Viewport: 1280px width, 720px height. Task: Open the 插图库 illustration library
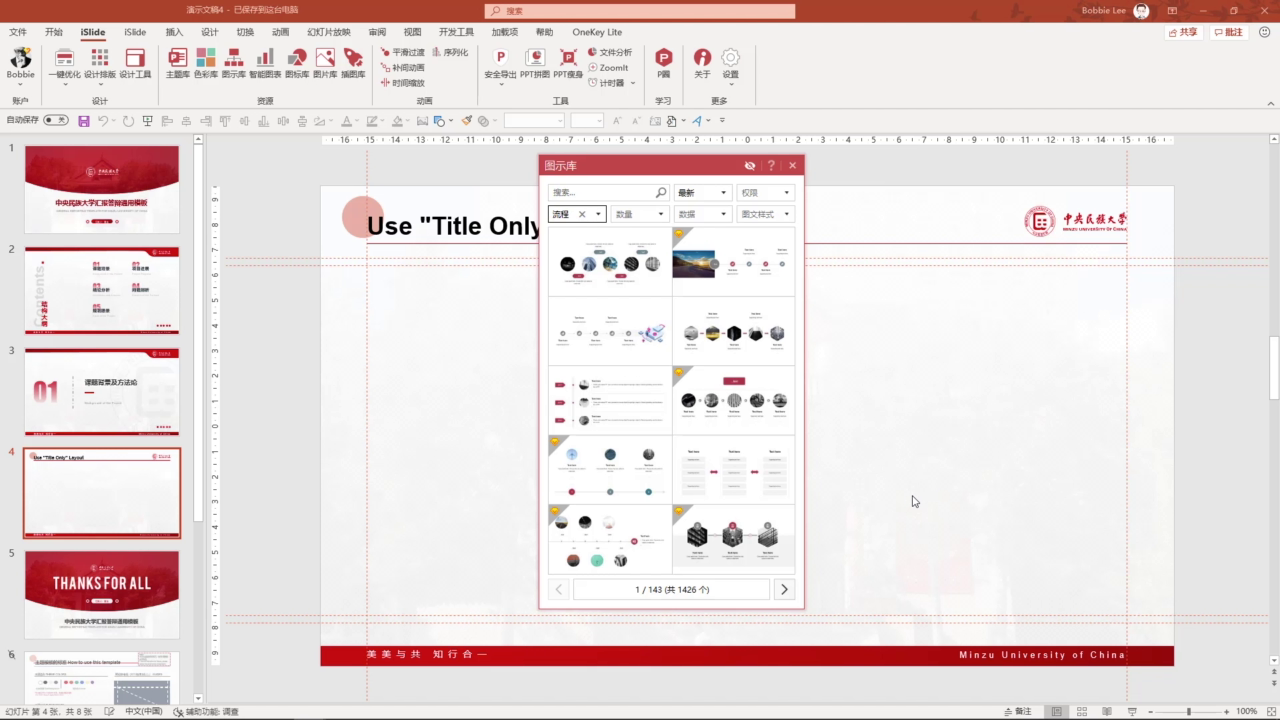(353, 63)
